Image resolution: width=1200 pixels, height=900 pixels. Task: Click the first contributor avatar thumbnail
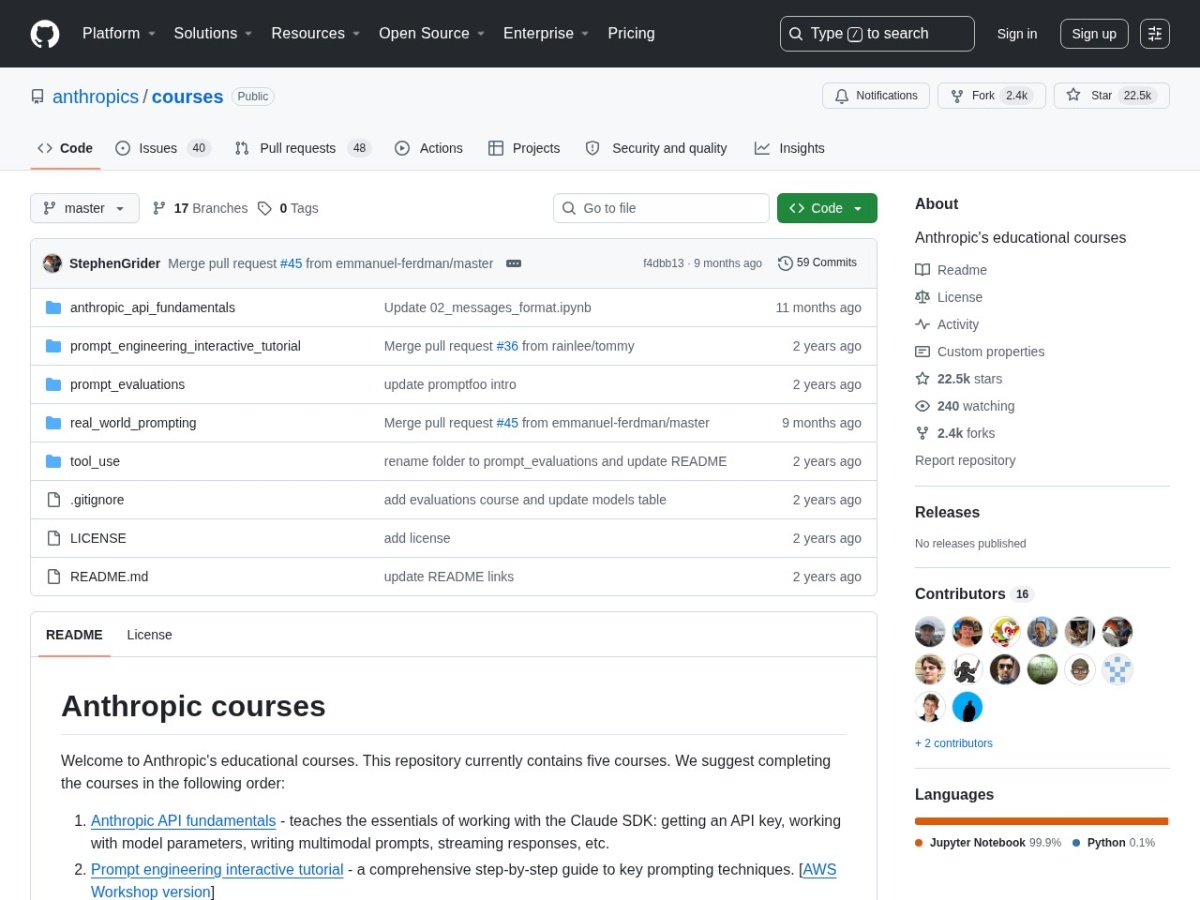click(x=930, y=632)
